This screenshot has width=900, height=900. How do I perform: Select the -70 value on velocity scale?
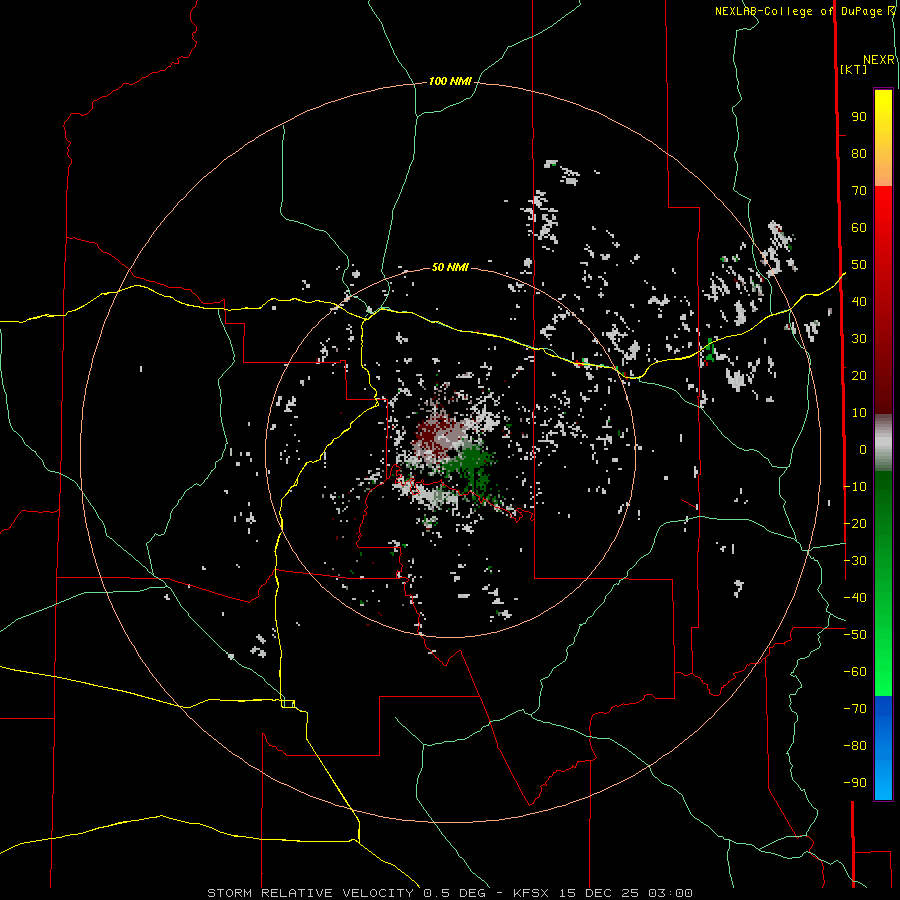[x=855, y=709]
